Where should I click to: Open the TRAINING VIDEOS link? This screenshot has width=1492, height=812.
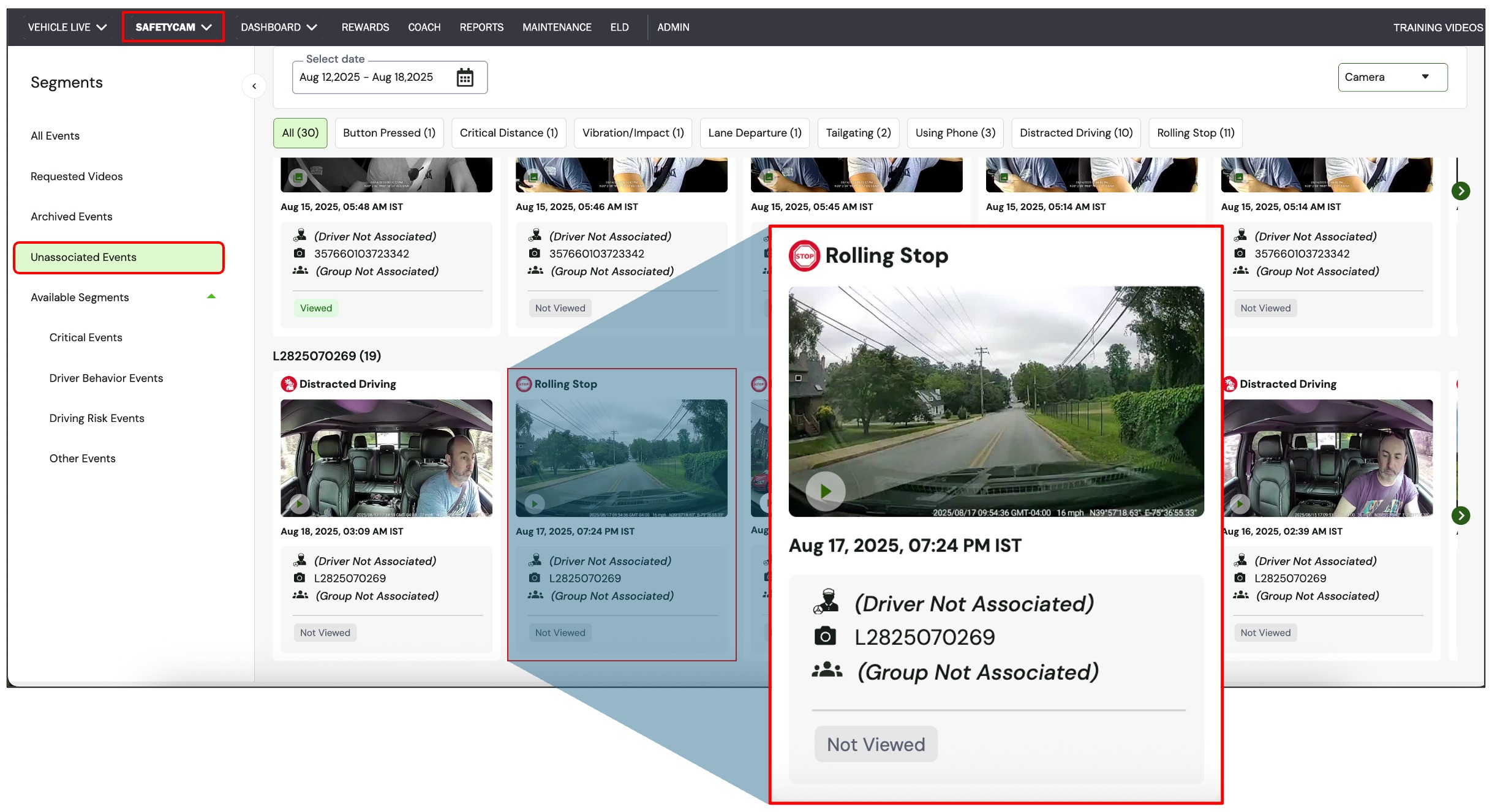tap(1437, 28)
